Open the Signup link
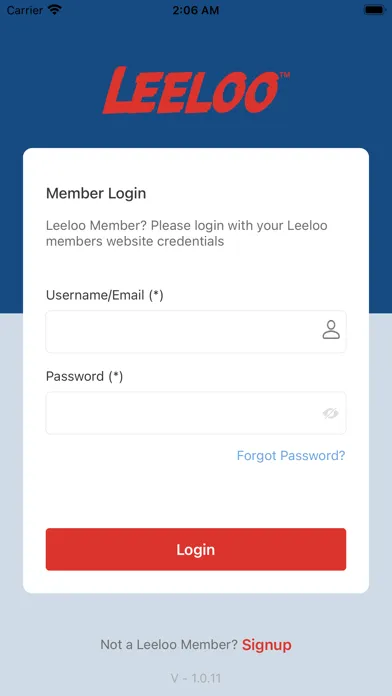Screen dimensions: 392x696 (x=267, y=645)
